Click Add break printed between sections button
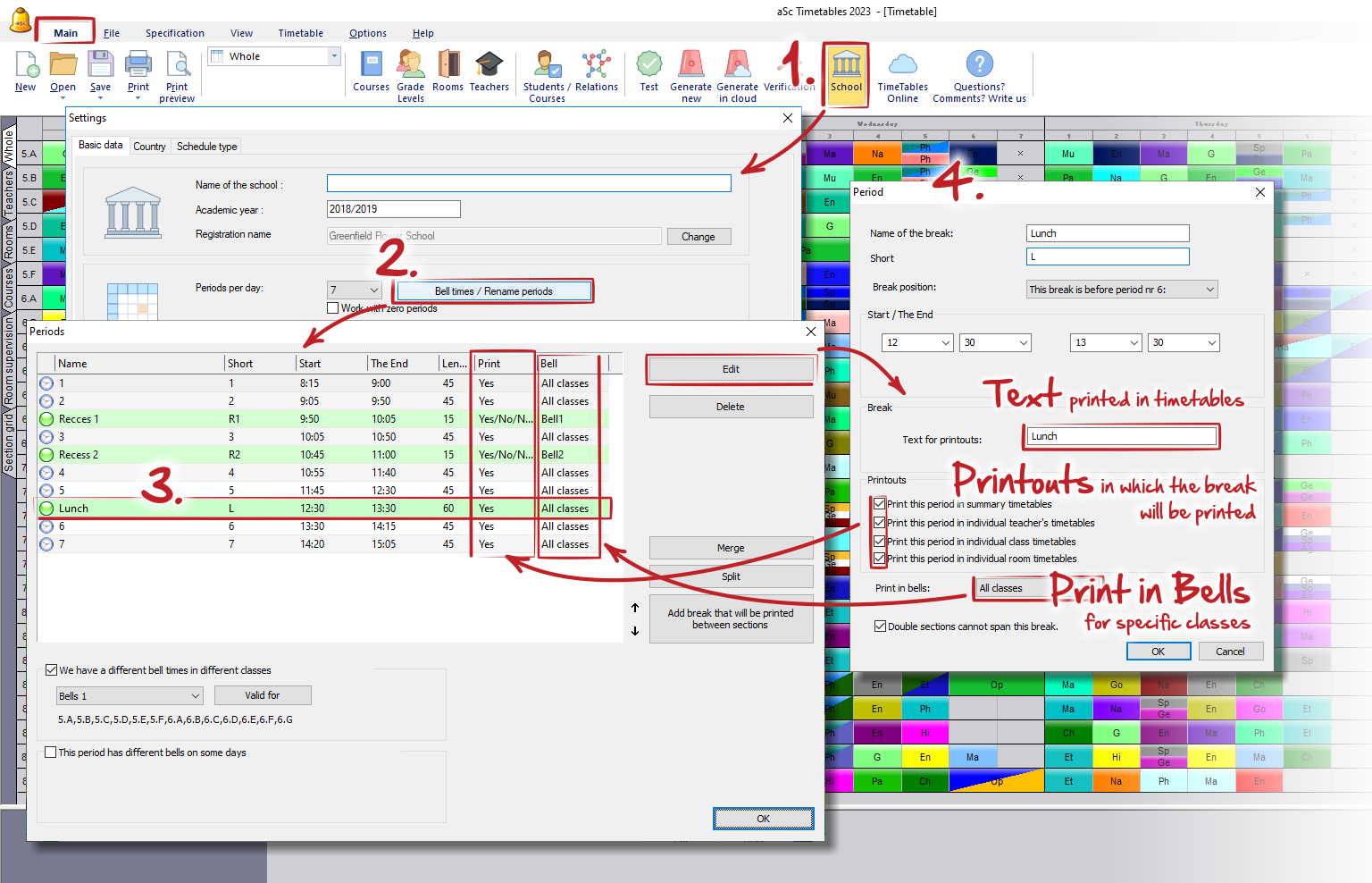This screenshot has height=883, width=1372. click(731, 619)
